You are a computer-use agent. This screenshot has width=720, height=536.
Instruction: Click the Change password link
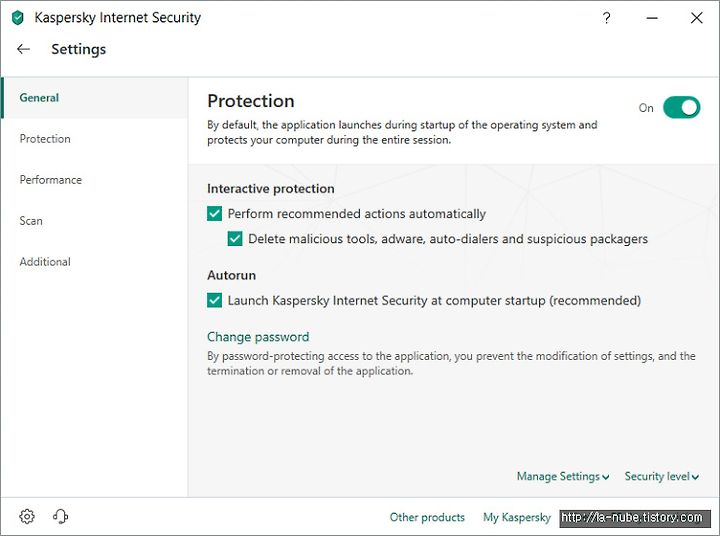pyautogui.click(x=258, y=337)
